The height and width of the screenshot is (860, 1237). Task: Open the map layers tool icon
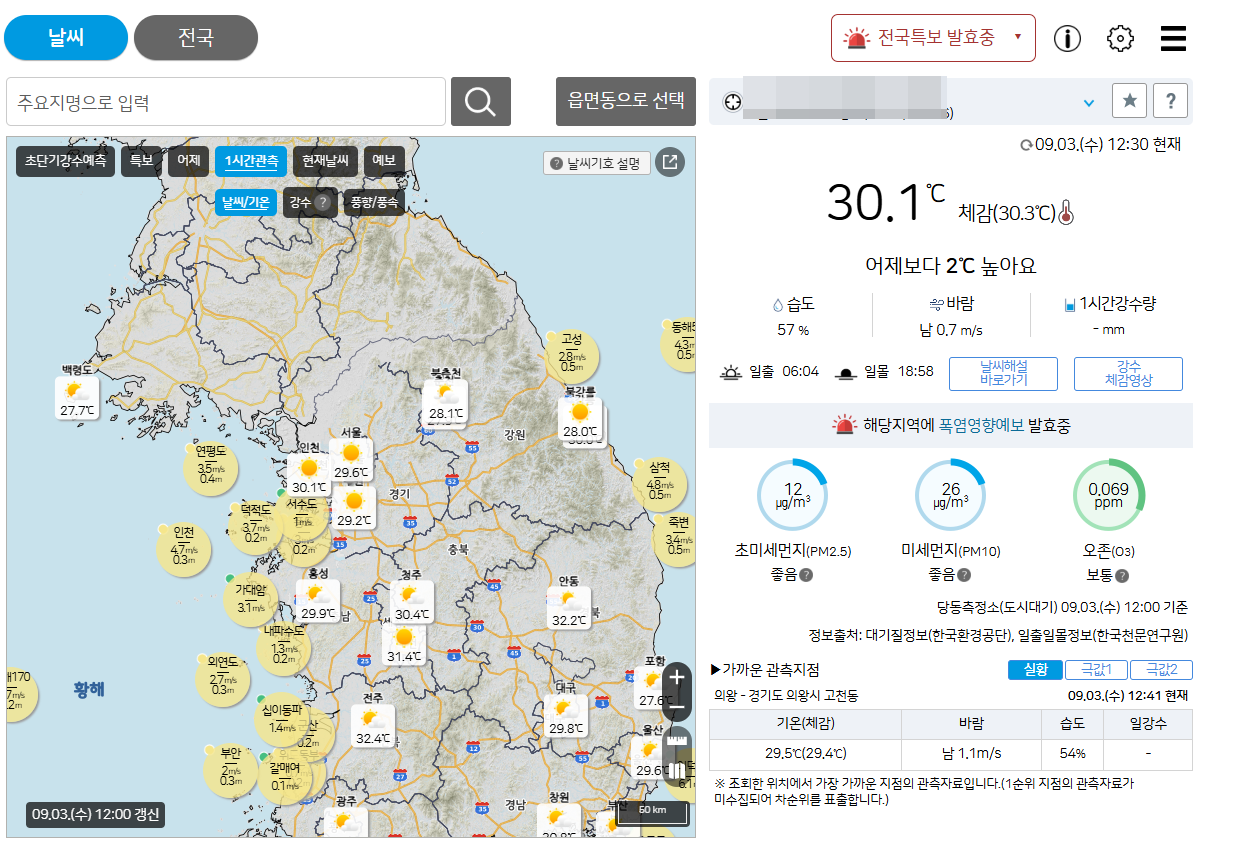pyautogui.click(x=677, y=771)
